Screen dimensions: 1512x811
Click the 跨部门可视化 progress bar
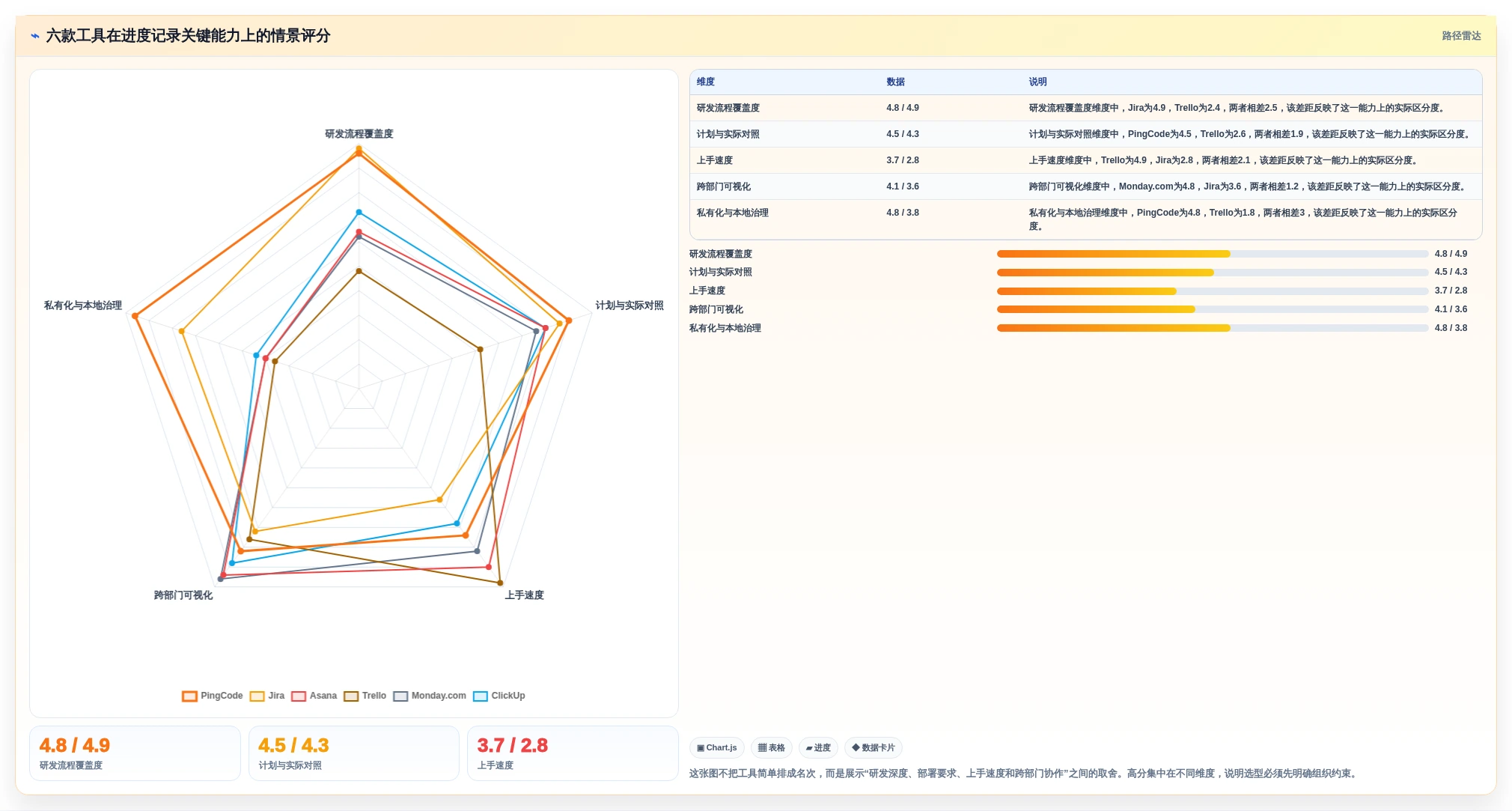[x=1213, y=309]
